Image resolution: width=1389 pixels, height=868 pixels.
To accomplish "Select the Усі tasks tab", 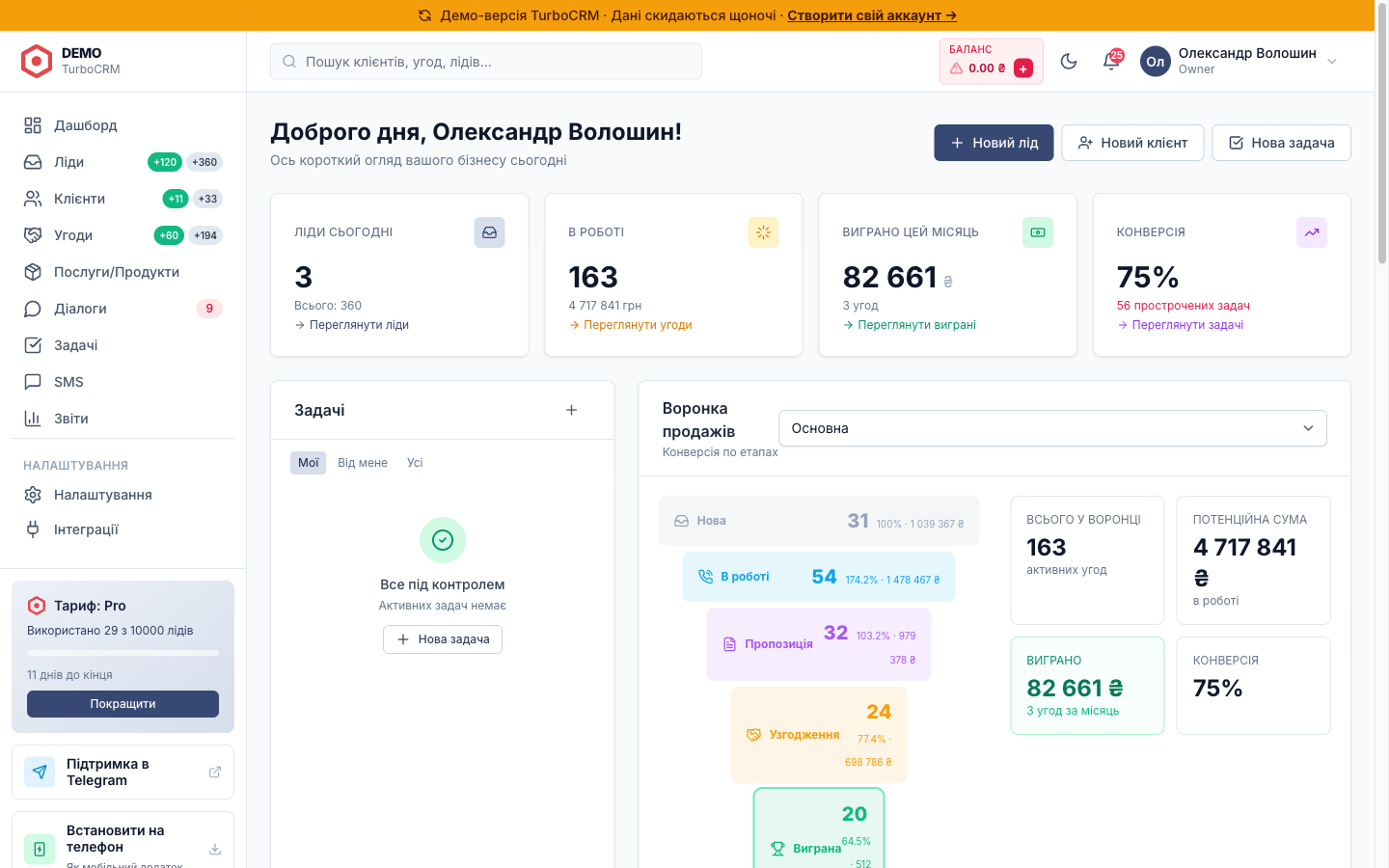I will click(x=415, y=463).
